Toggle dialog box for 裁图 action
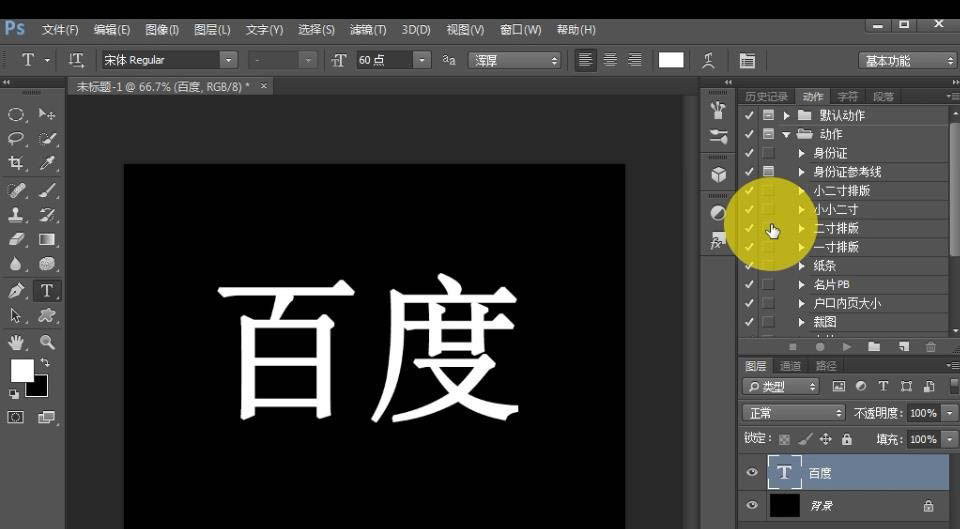Viewport: 960px width, 529px height. point(768,322)
